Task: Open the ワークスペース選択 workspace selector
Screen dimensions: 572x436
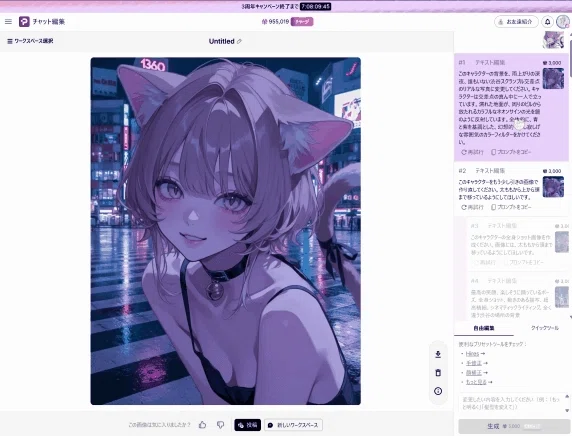Action: (x=30, y=41)
